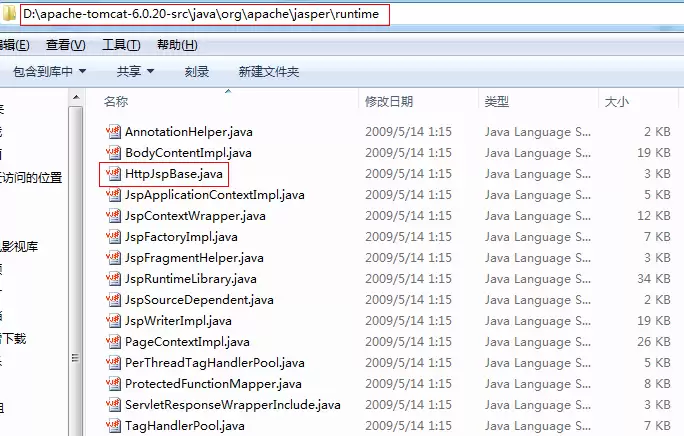
Task: Select the file name PerThreadTagHandlerPool.java
Action: [x=215, y=363]
